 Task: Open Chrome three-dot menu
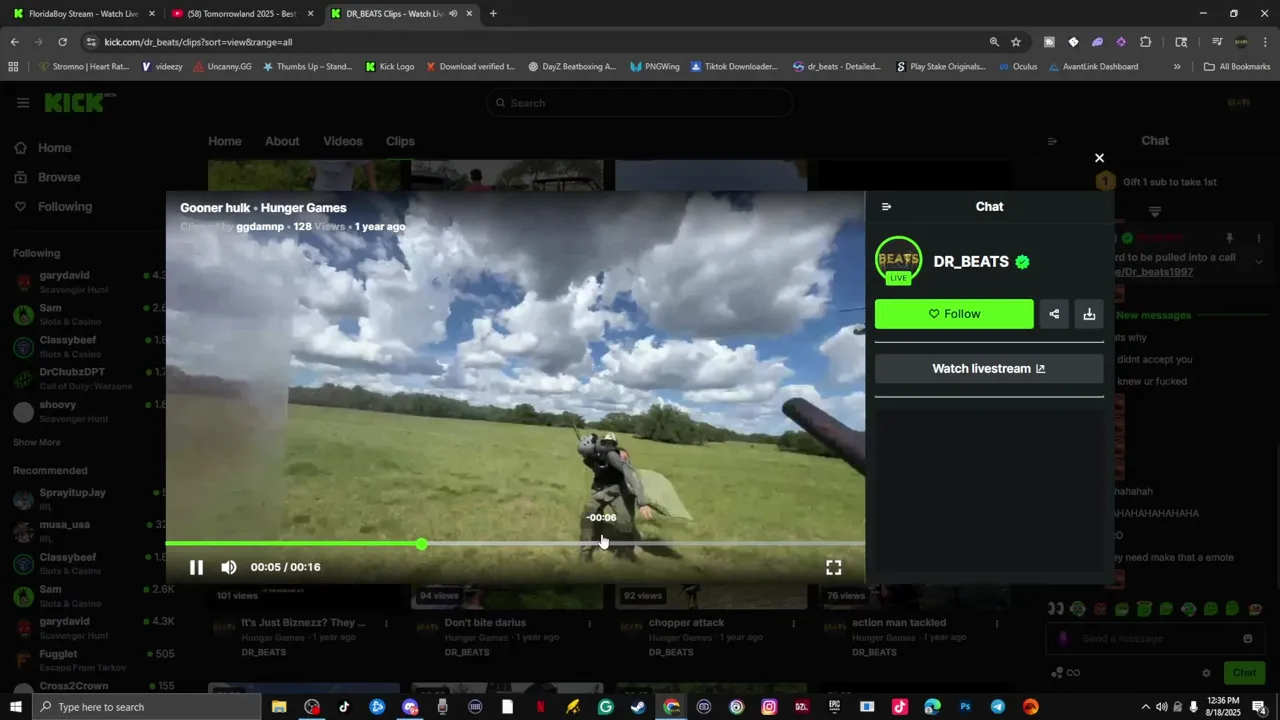1264,42
